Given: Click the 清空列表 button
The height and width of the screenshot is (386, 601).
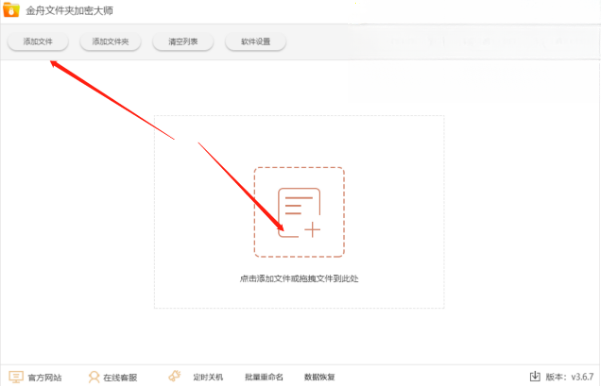Looking at the screenshot, I should pyautogui.click(x=183, y=41).
